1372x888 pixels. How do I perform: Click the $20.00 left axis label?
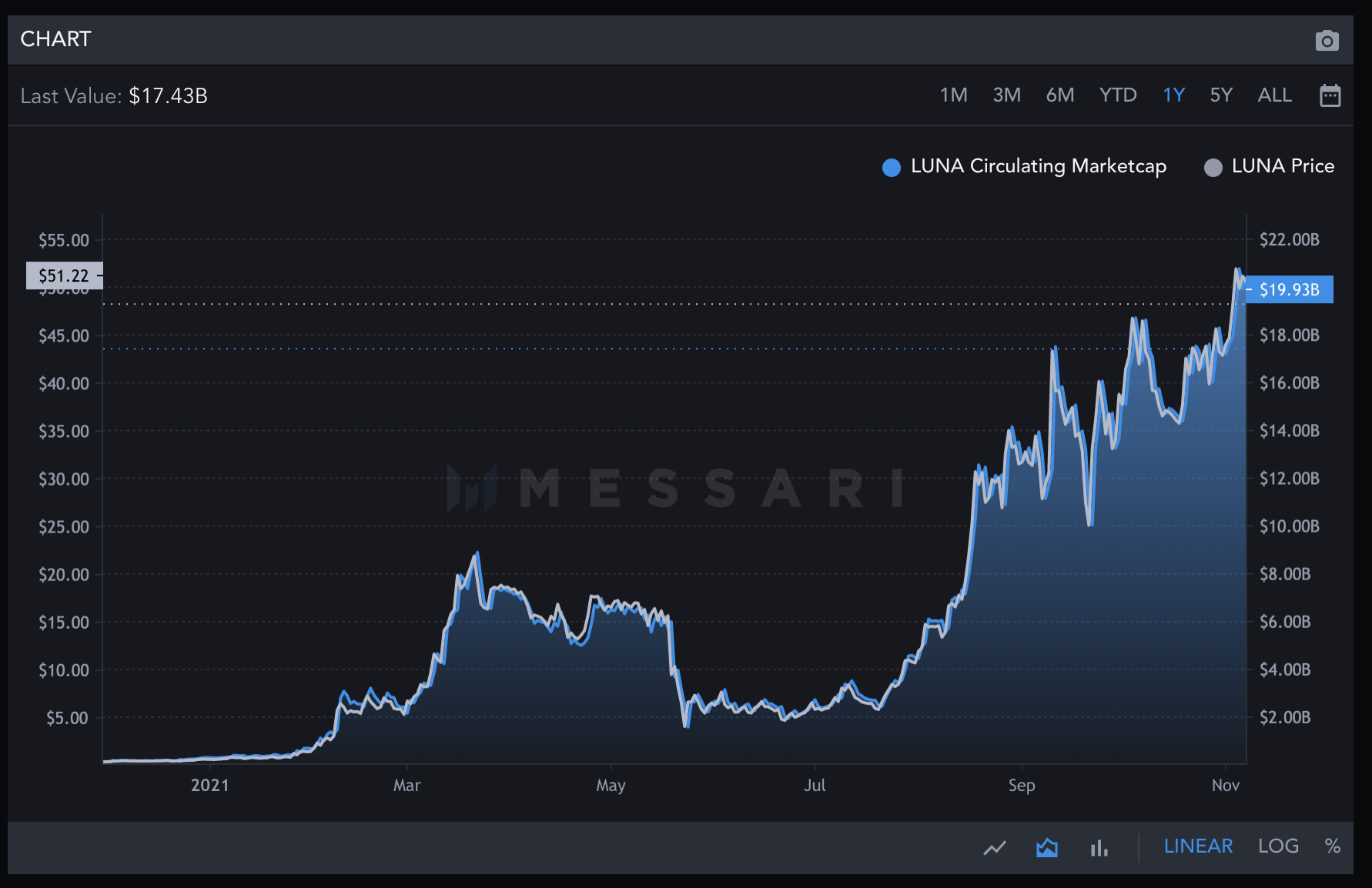click(x=64, y=575)
